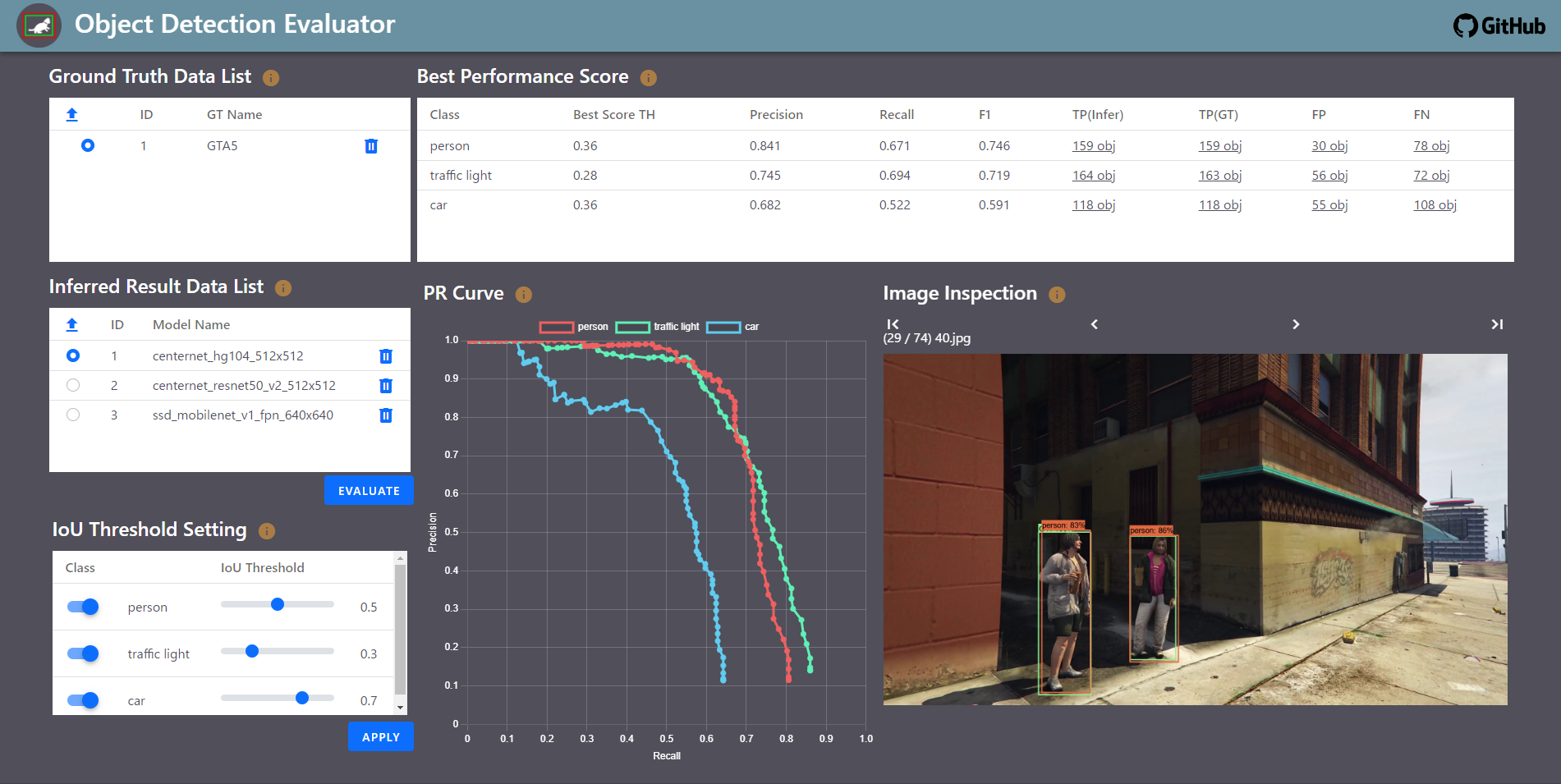Upload an inferred result file
The height and width of the screenshot is (784, 1561).
coord(72,325)
